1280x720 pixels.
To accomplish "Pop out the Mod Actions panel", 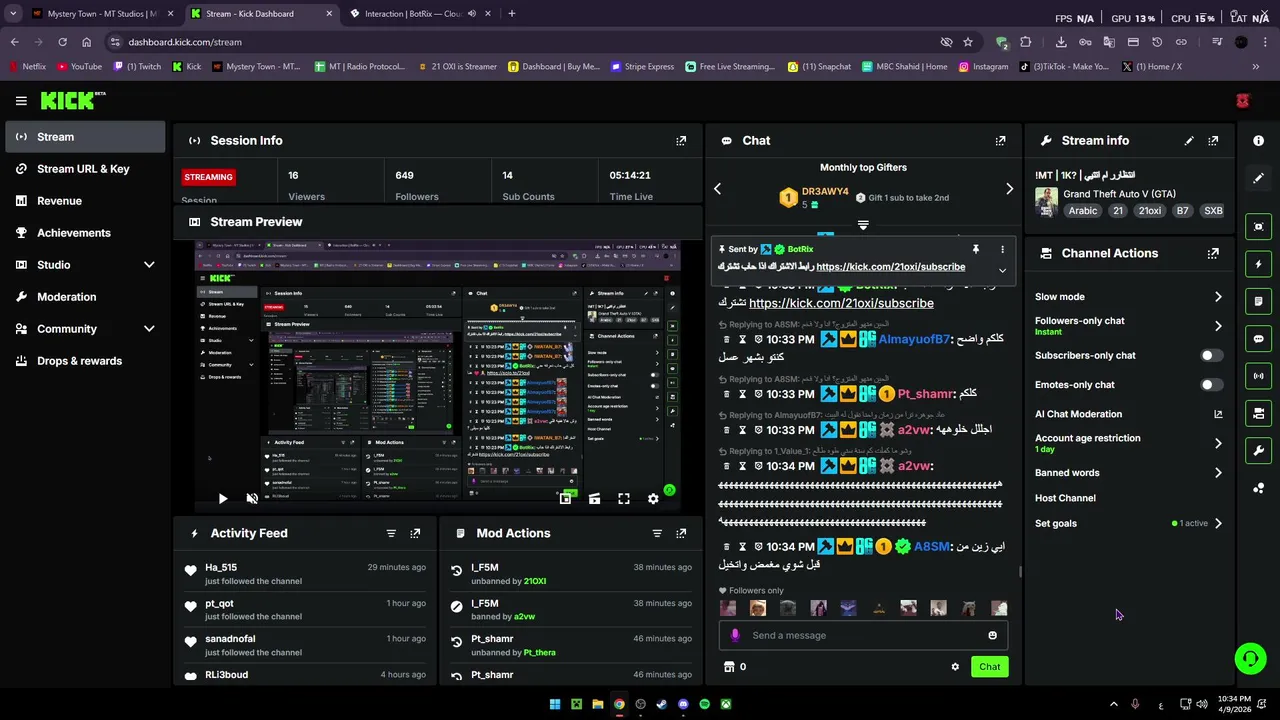I will click(x=681, y=534).
